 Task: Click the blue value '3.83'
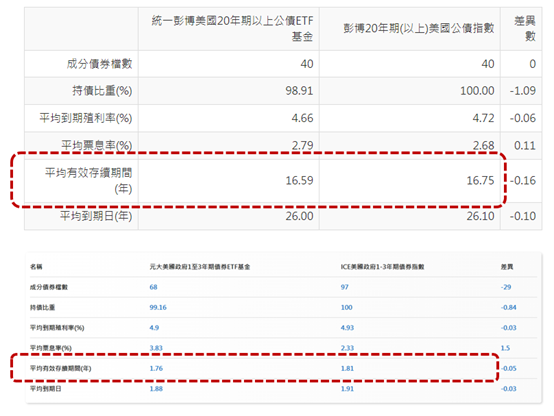click(x=156, y=348)
